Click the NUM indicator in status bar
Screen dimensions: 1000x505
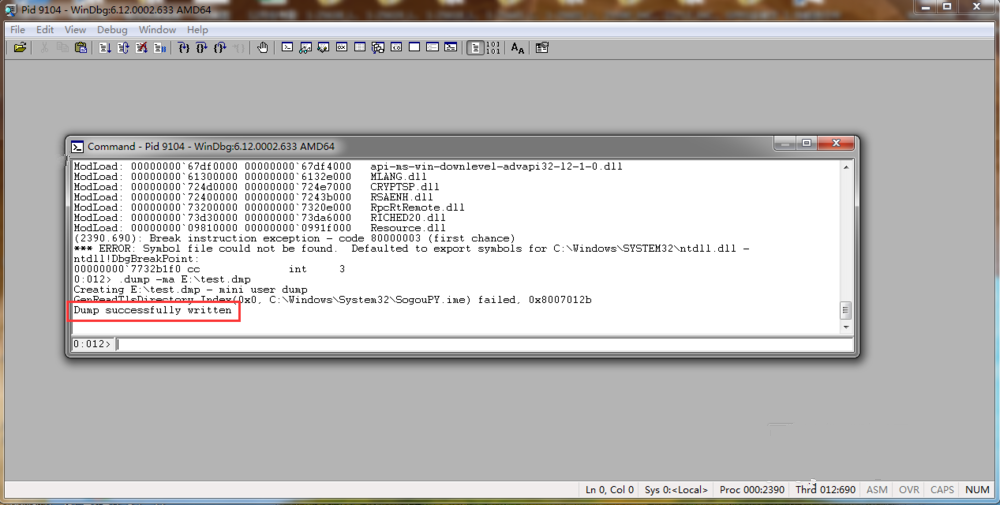tap(977, 490)
